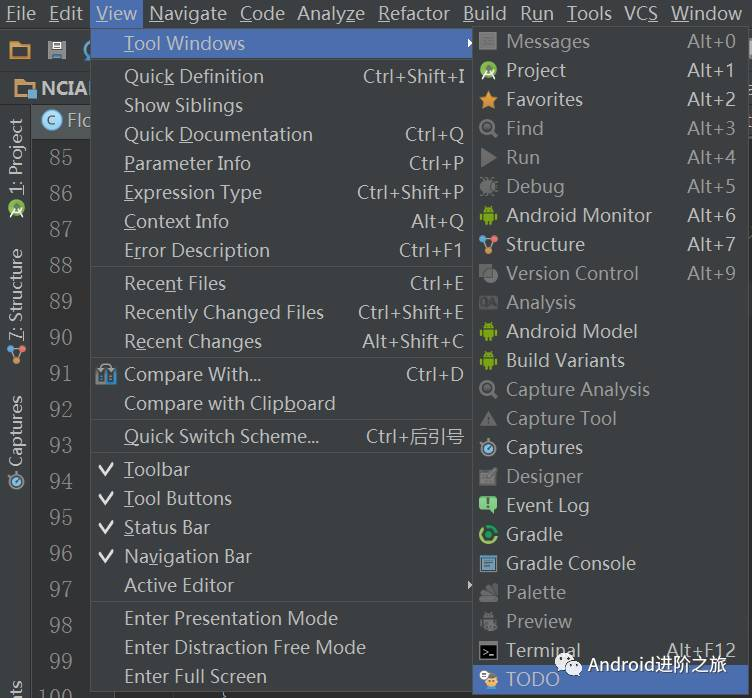Image resolution: width=752 pixels, height=698 pixels.
Task: Expand the Tool Windows submenu arrow
Action: point(469,43)
